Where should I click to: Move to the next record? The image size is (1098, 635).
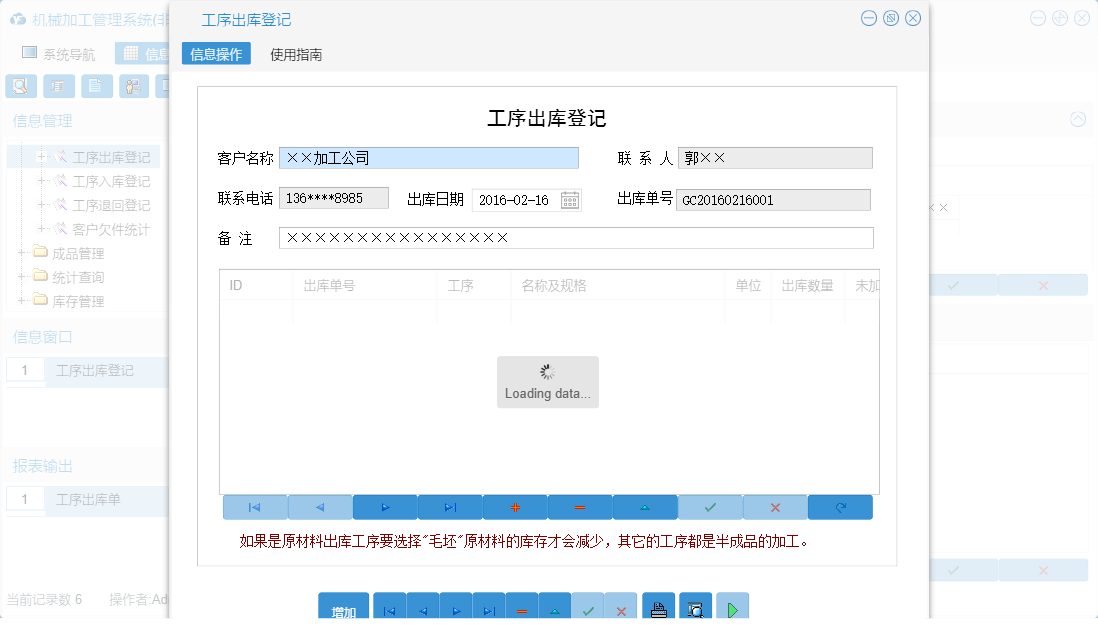click(x=385, y=507)
